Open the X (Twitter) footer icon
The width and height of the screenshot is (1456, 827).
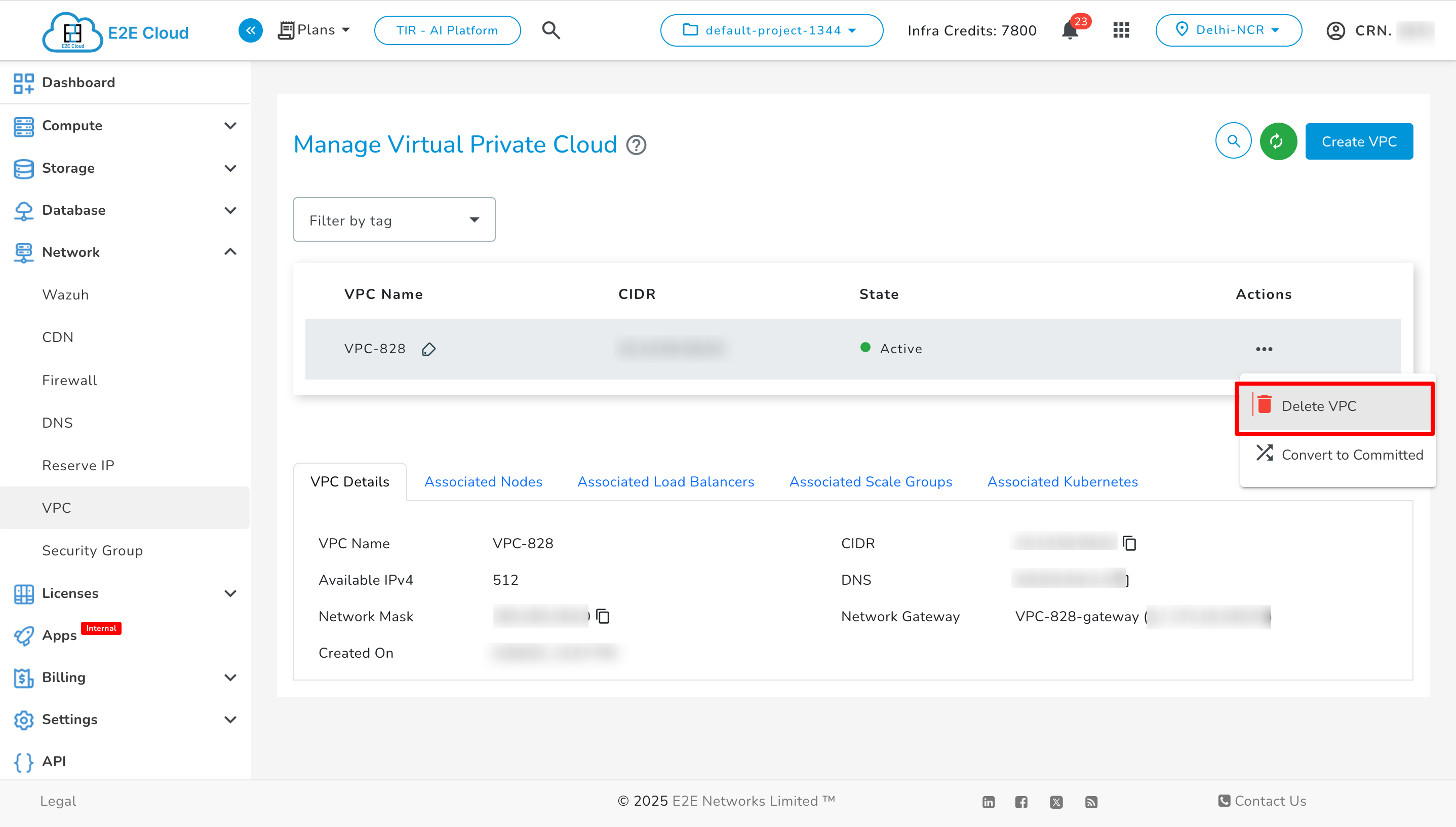point(1056,802)
